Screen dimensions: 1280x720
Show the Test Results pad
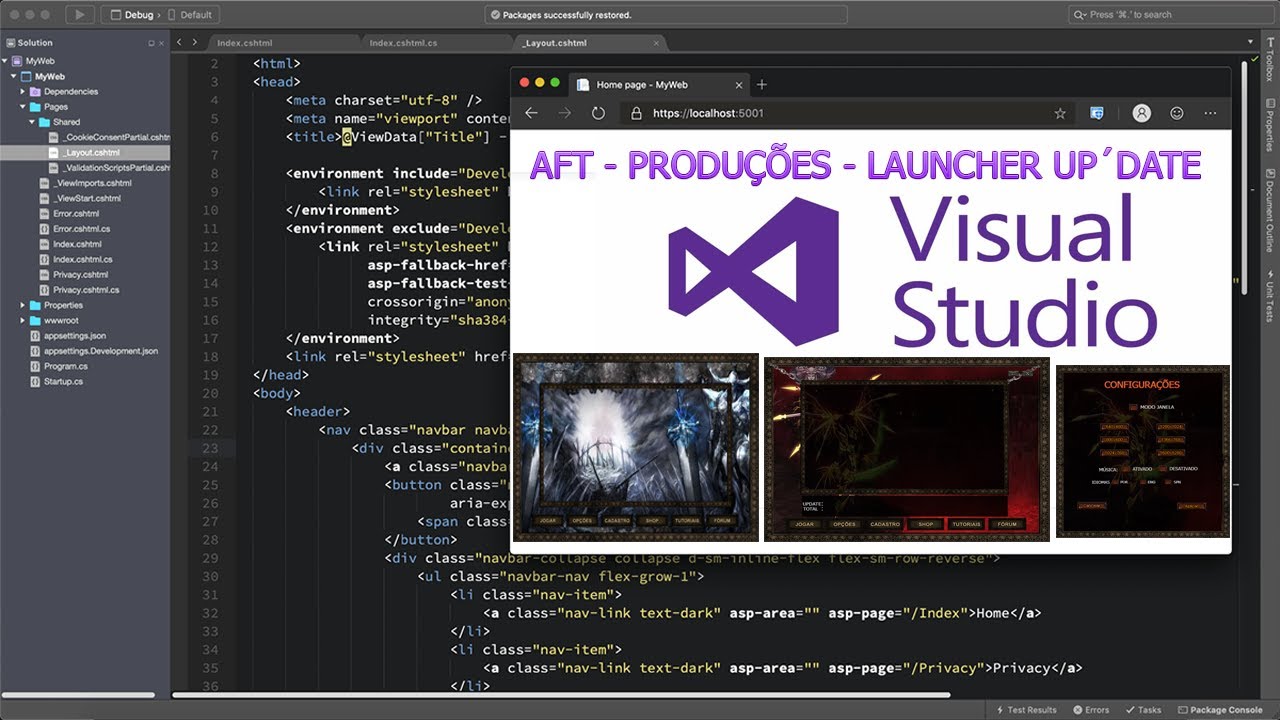click(x=1025, y=710)
